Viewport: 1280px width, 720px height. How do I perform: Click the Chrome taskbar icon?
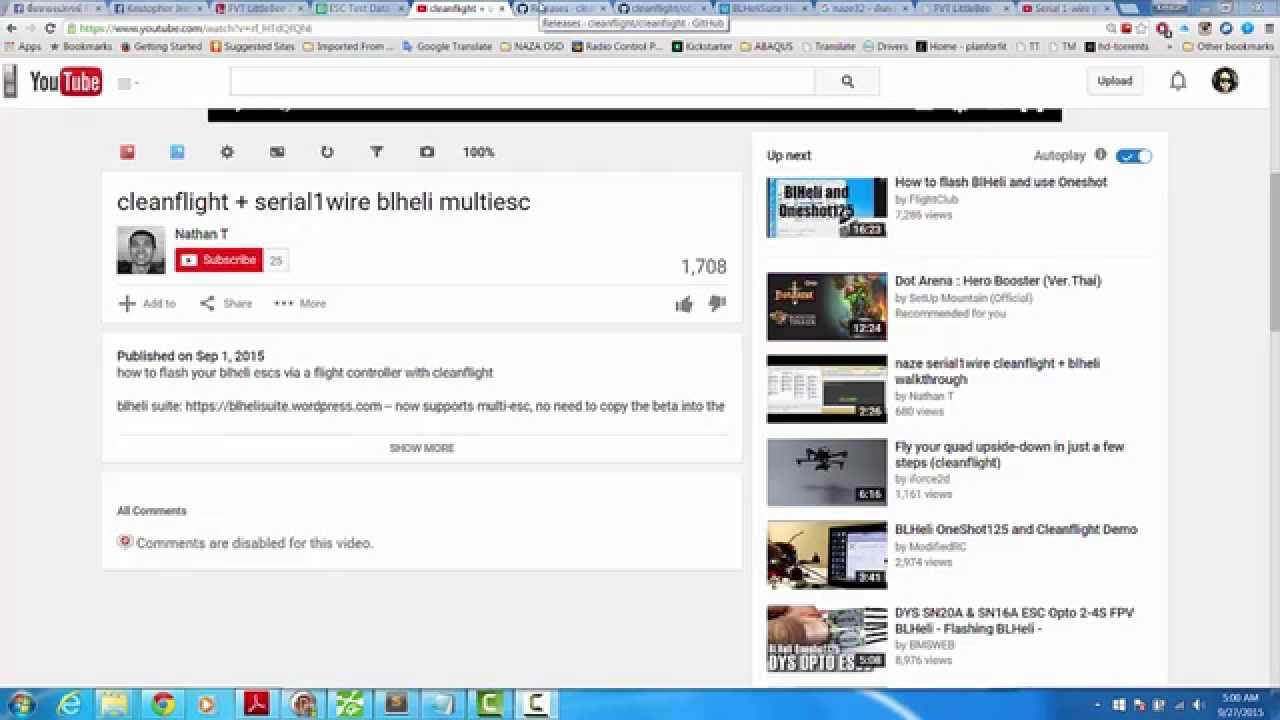click(x=162, y=705)
